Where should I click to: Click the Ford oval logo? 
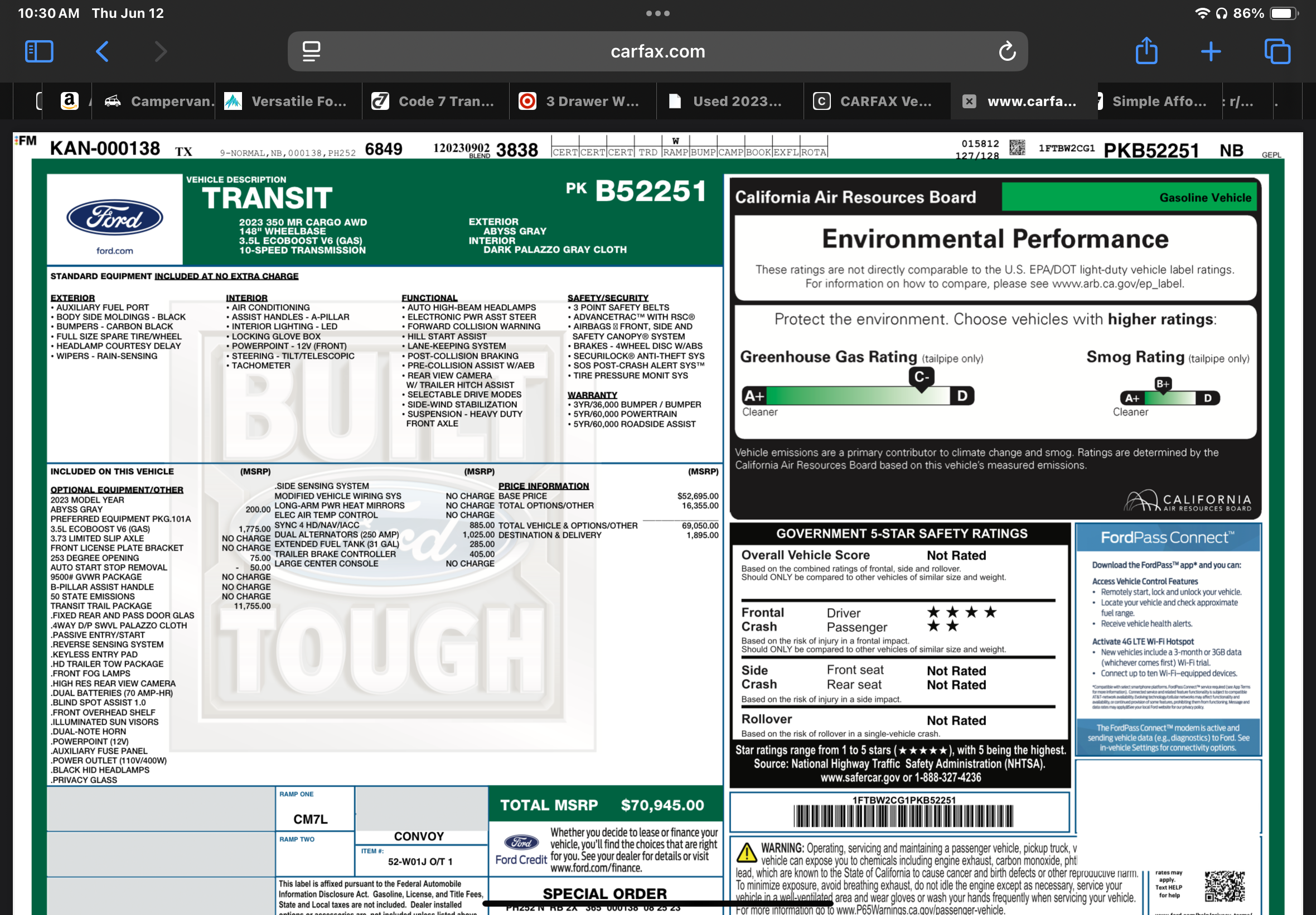(114, 218)
